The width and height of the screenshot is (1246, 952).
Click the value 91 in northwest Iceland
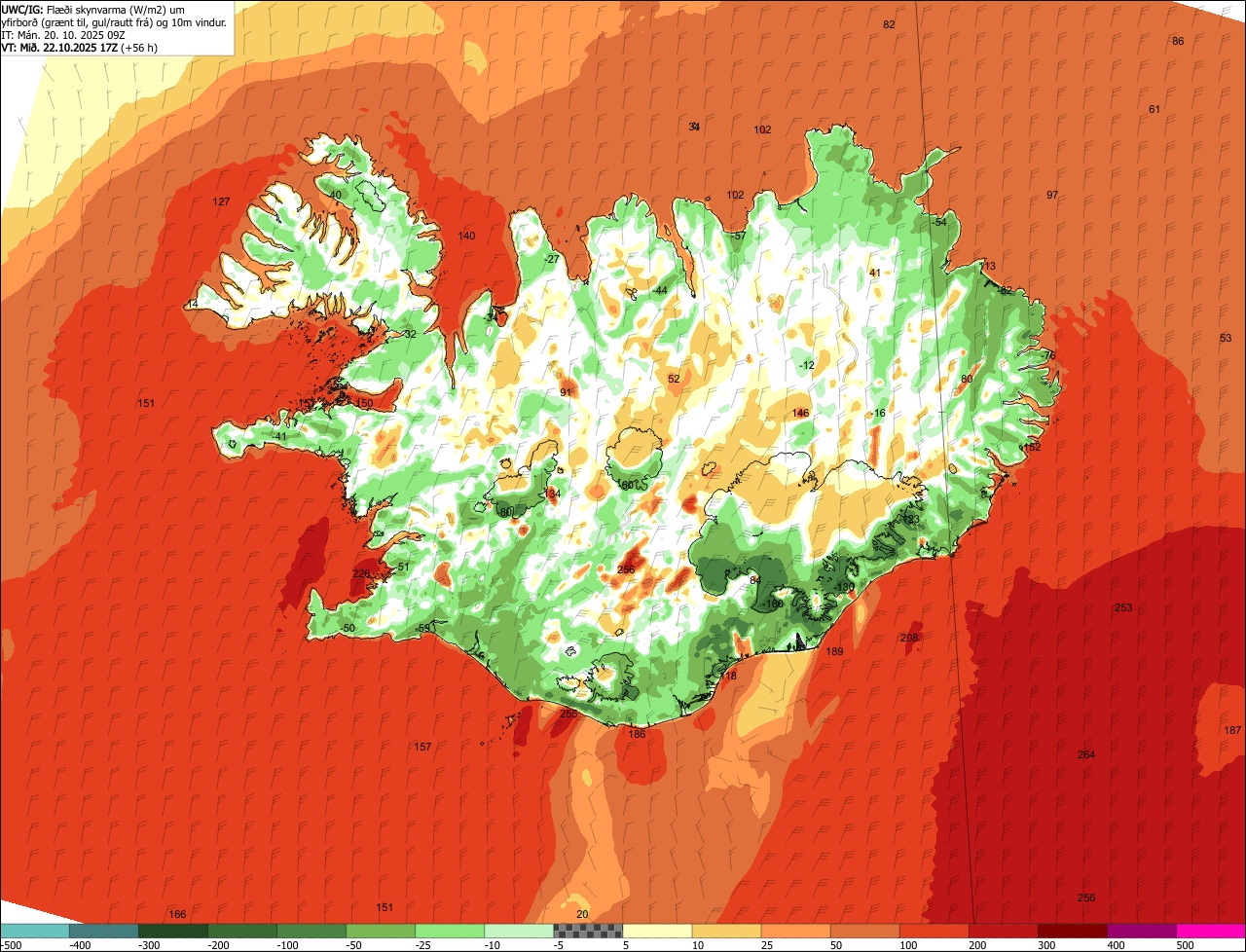(566, 392)
